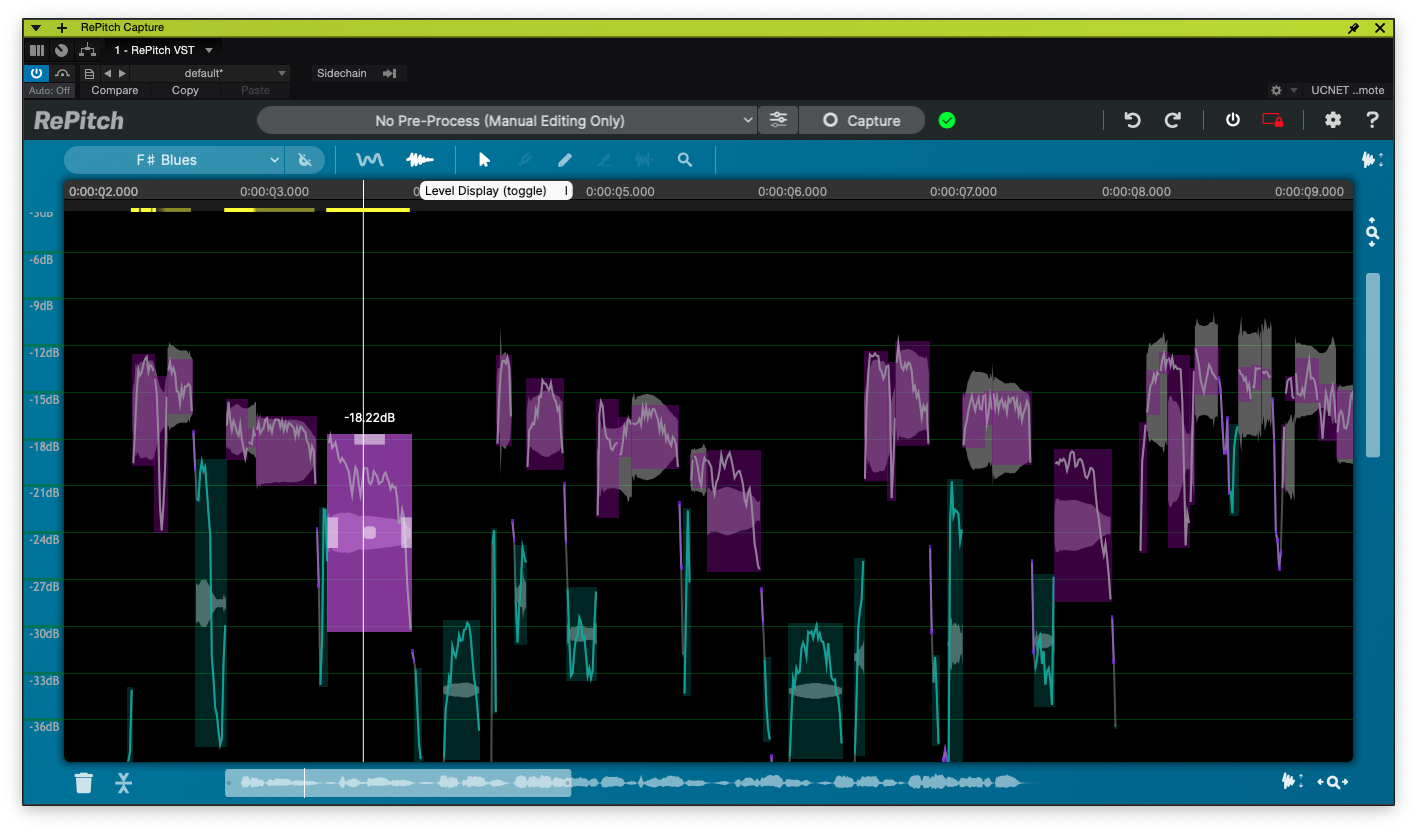Open the preset file icon
Viewport: 1417px width, 832px height.
pos(89,73)
